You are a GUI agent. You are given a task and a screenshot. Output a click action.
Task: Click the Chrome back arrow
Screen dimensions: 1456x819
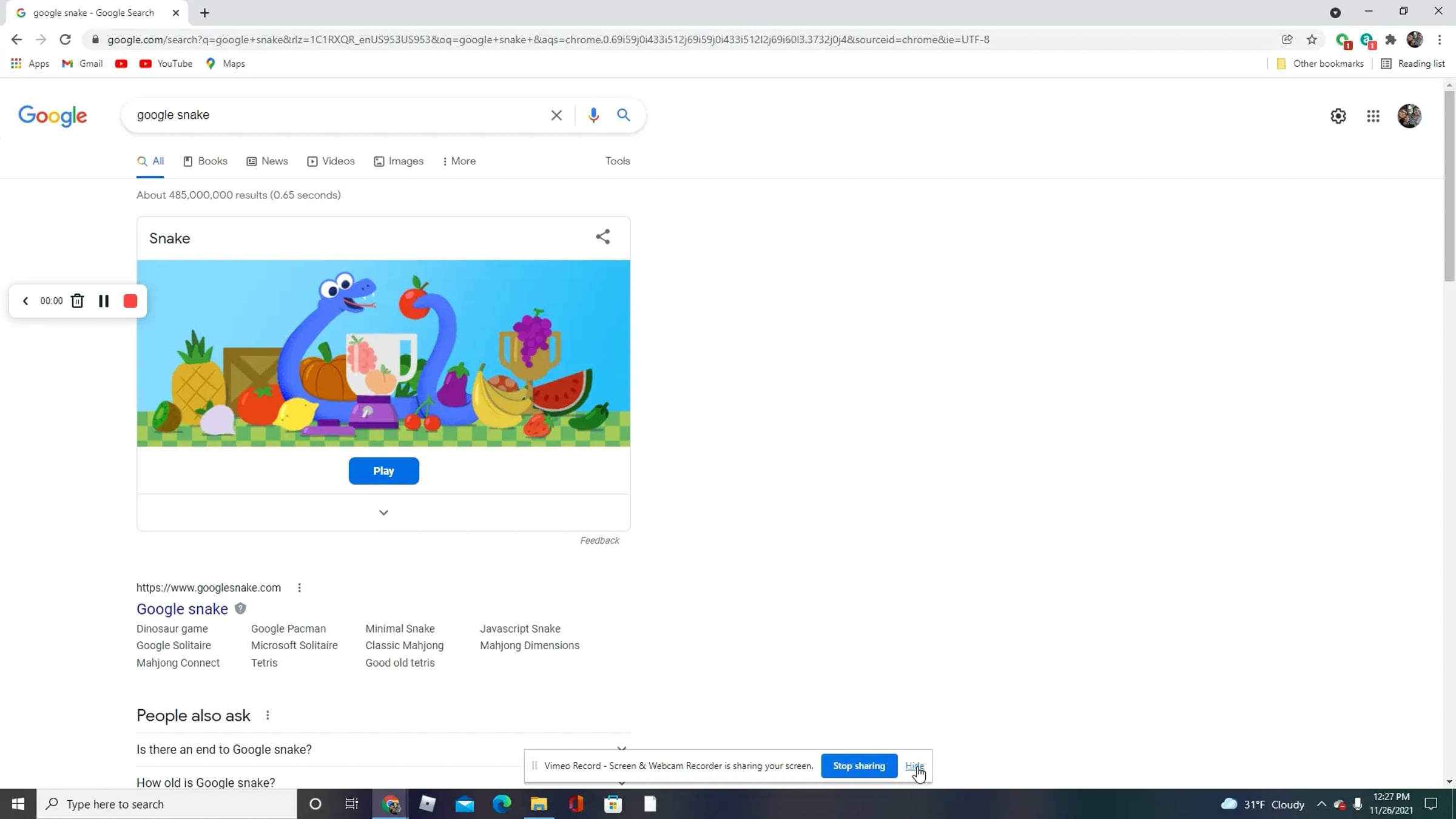coord(16,39)
